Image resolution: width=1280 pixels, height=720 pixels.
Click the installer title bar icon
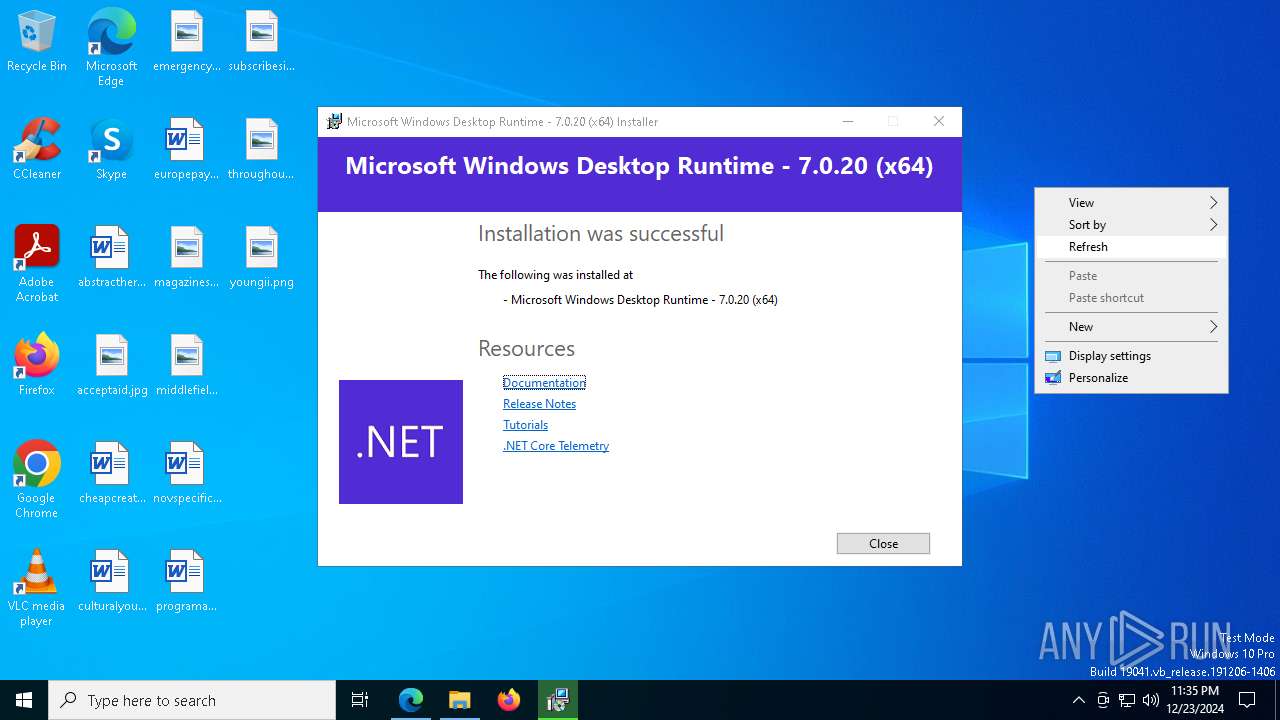coord(334,121)
